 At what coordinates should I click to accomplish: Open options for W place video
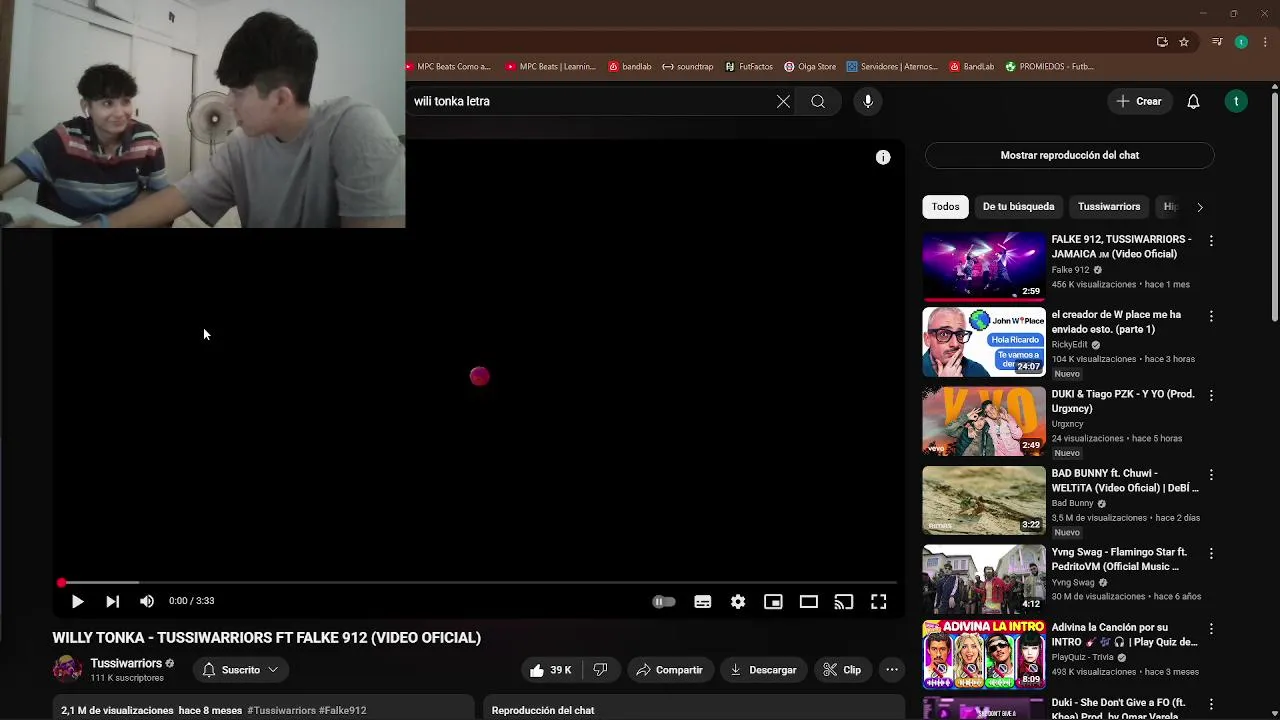1211,316
